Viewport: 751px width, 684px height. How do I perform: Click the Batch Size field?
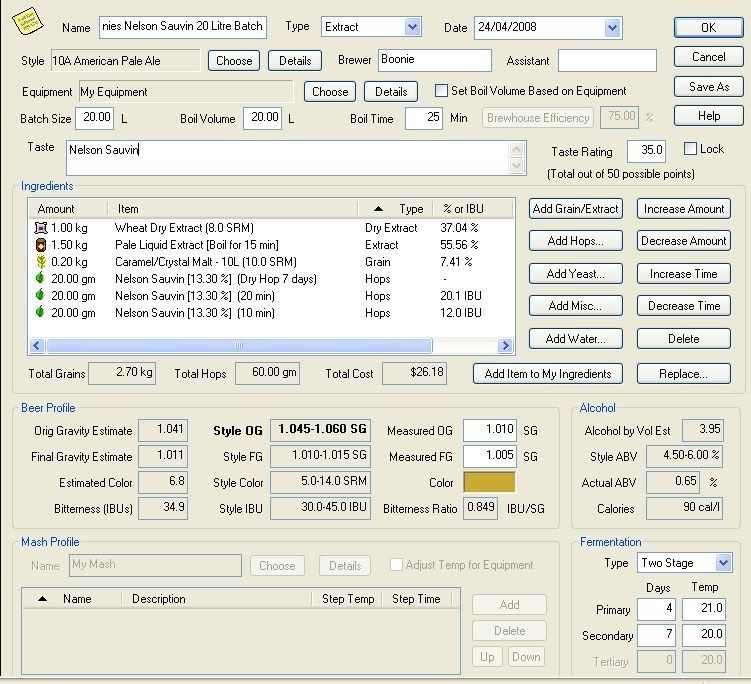[x=94, y=118]
